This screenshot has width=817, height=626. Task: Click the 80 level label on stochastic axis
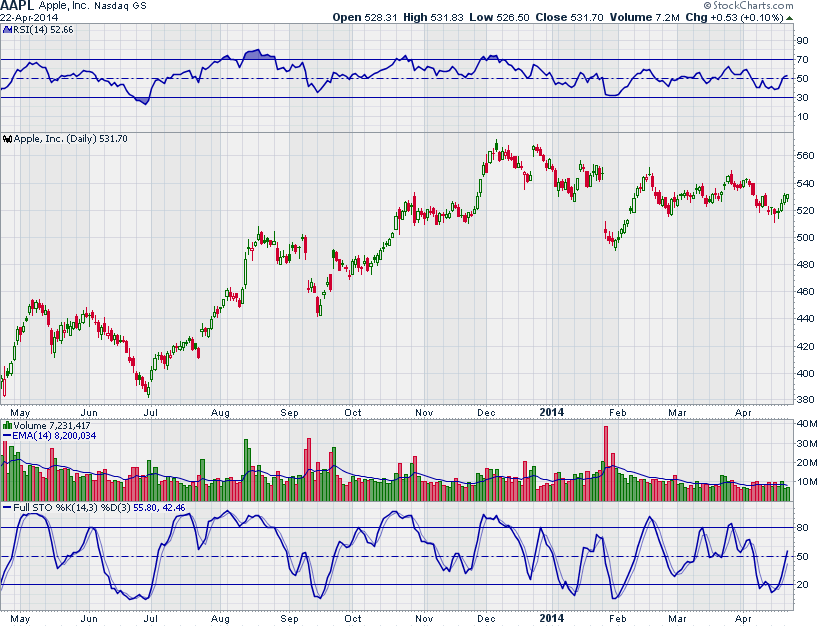pos(802,527)
